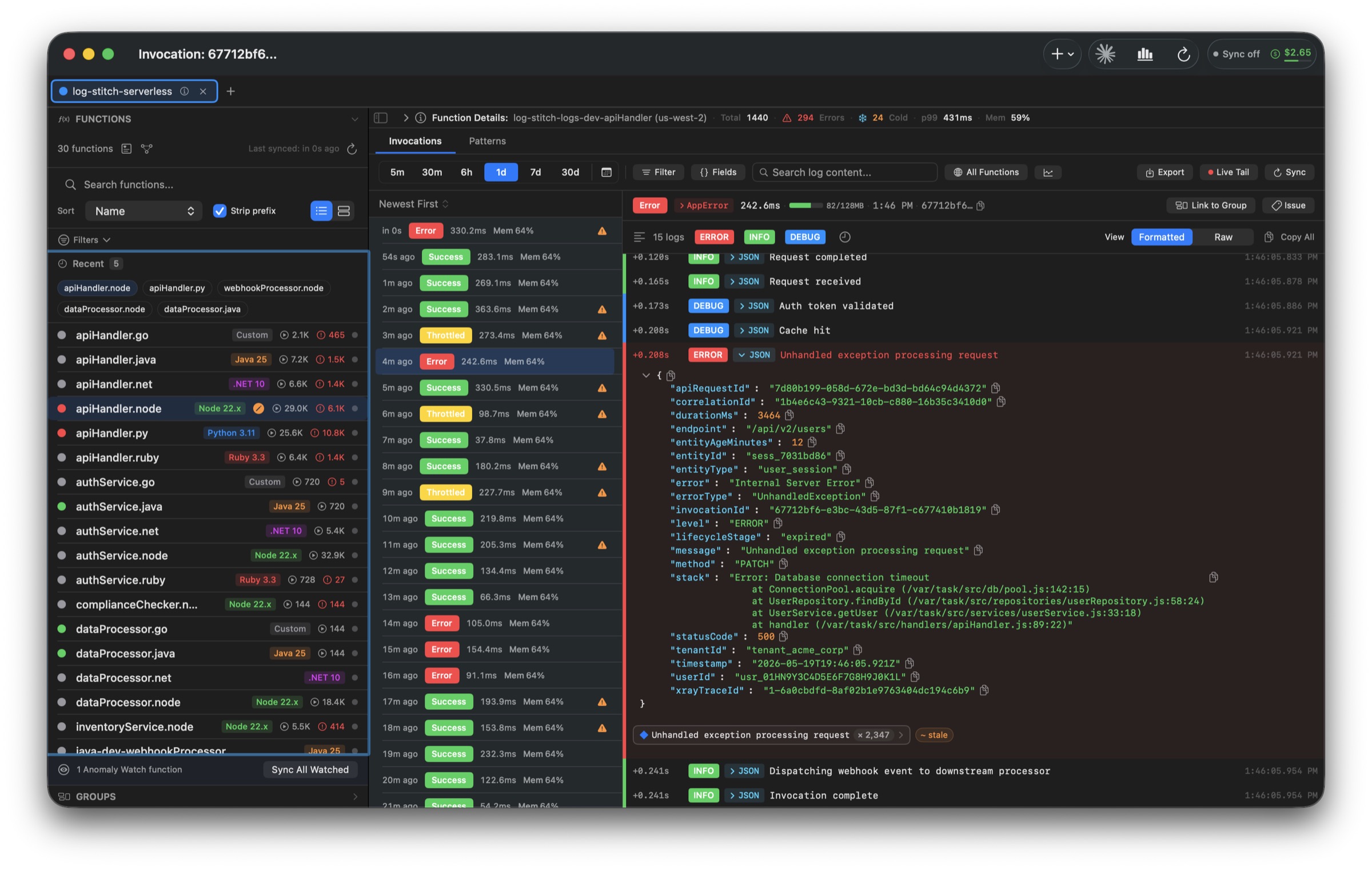Uncheck the Strip prefix checkbox
This screenshot has width=1372, height=870.
[x=220, y=210]
